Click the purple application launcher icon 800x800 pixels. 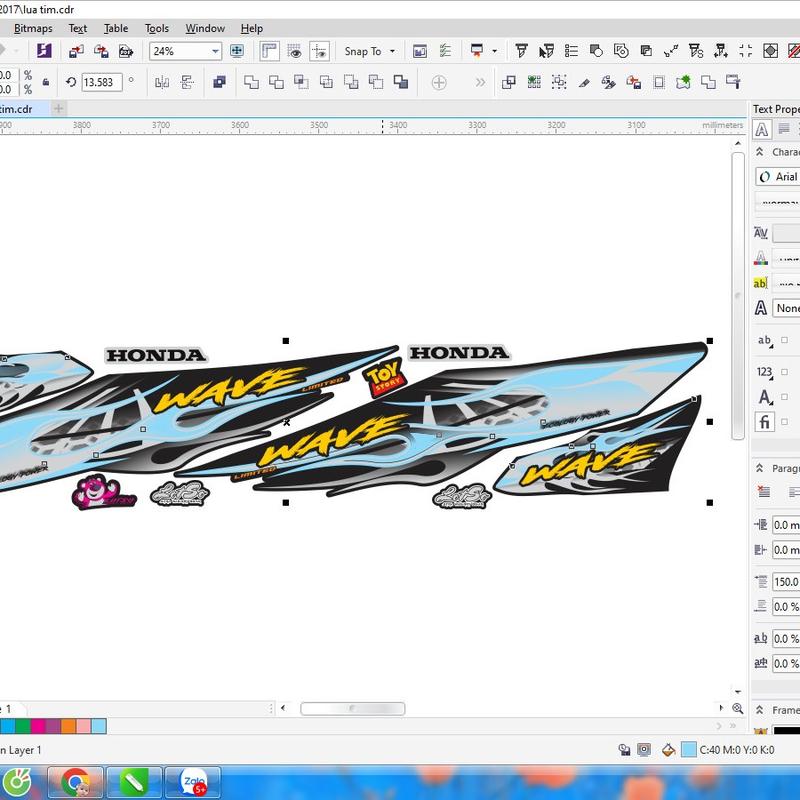44,51
